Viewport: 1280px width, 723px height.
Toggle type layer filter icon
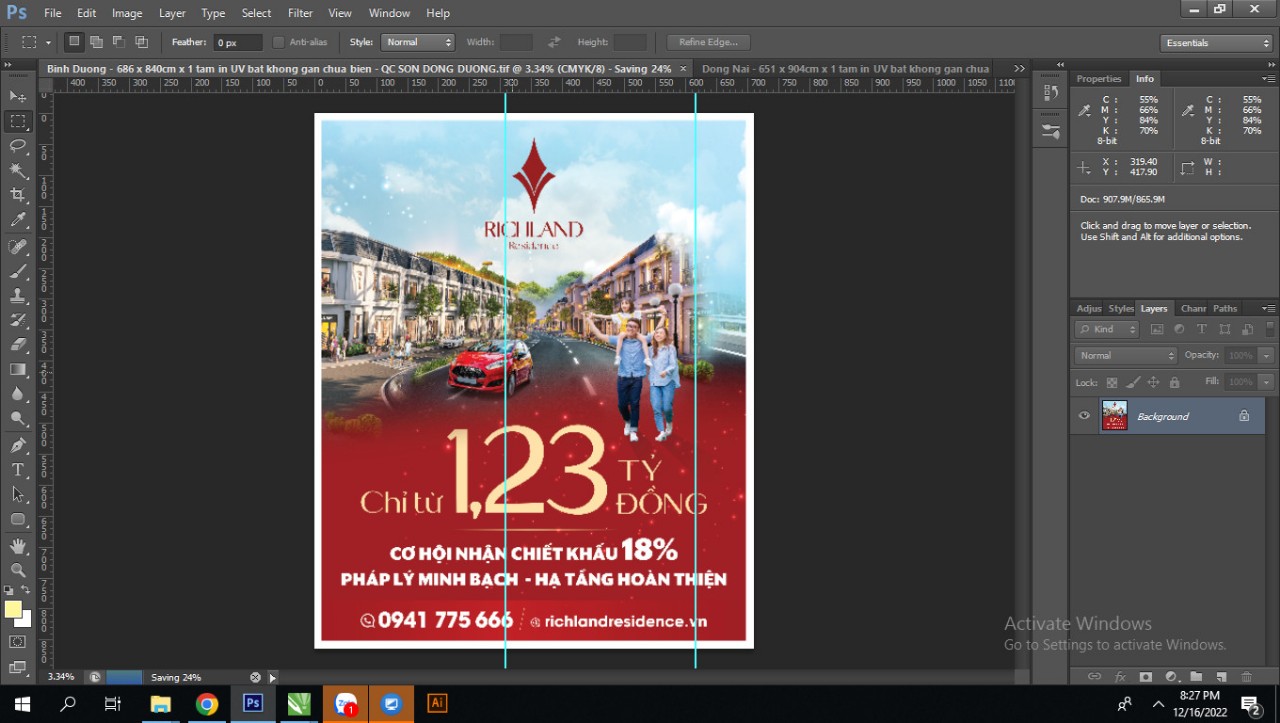click(x=1202, y=329)
